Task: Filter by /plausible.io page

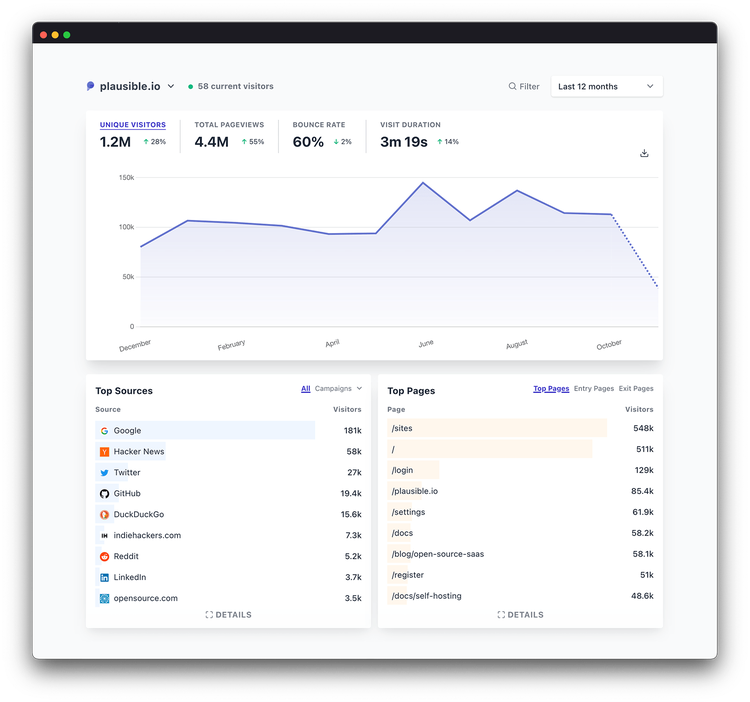Action: pos(415,491)
